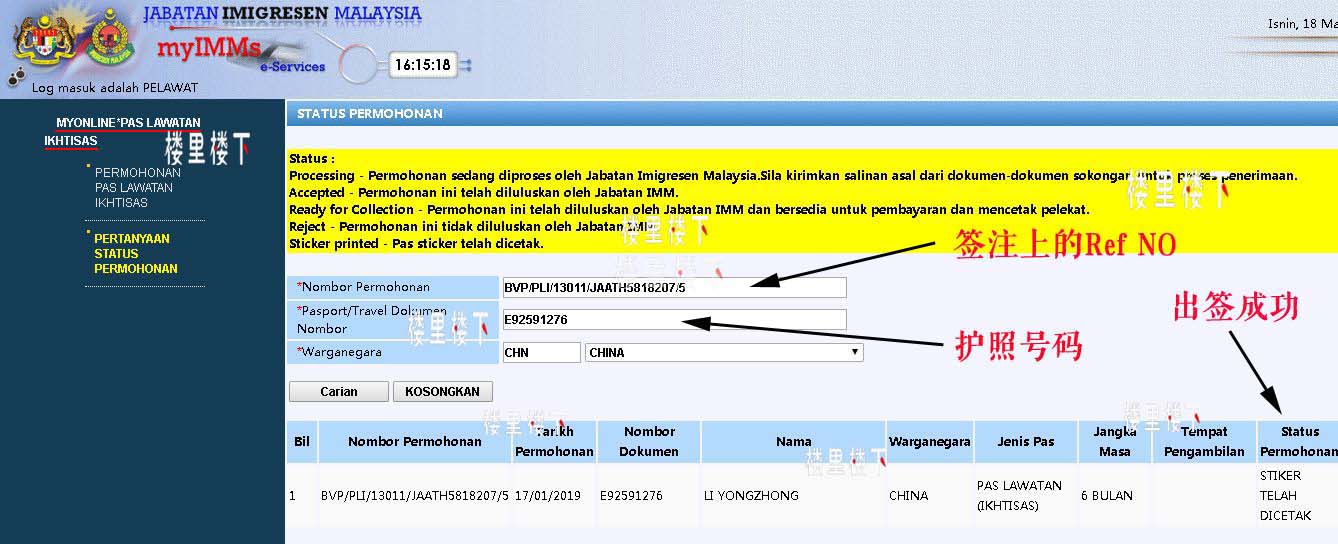Open Pertanyaan Status Permohonan sidebar link
This screenshot has width=1338, height=544.
tap(136, 253)
